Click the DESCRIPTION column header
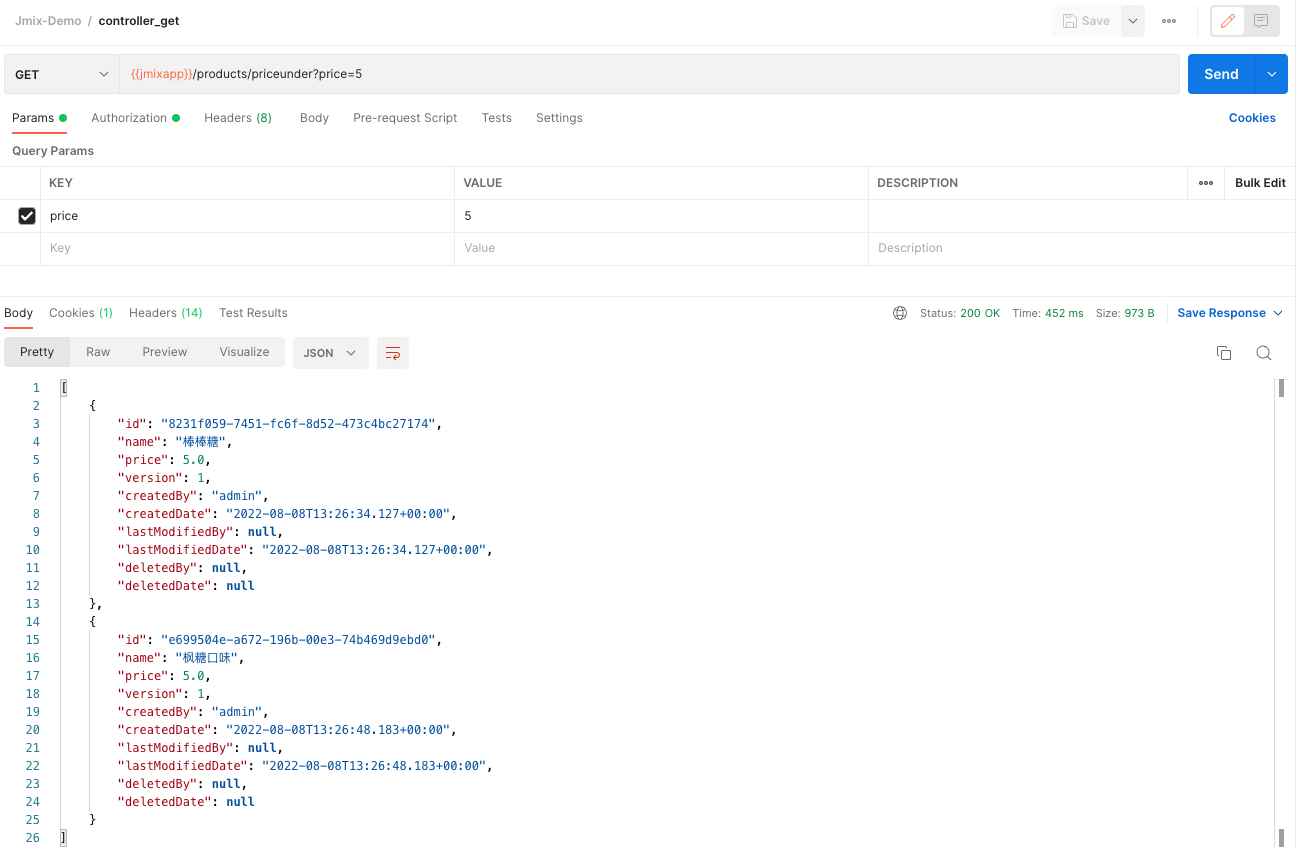This screenshot has height=849, width=1300. 917,183
